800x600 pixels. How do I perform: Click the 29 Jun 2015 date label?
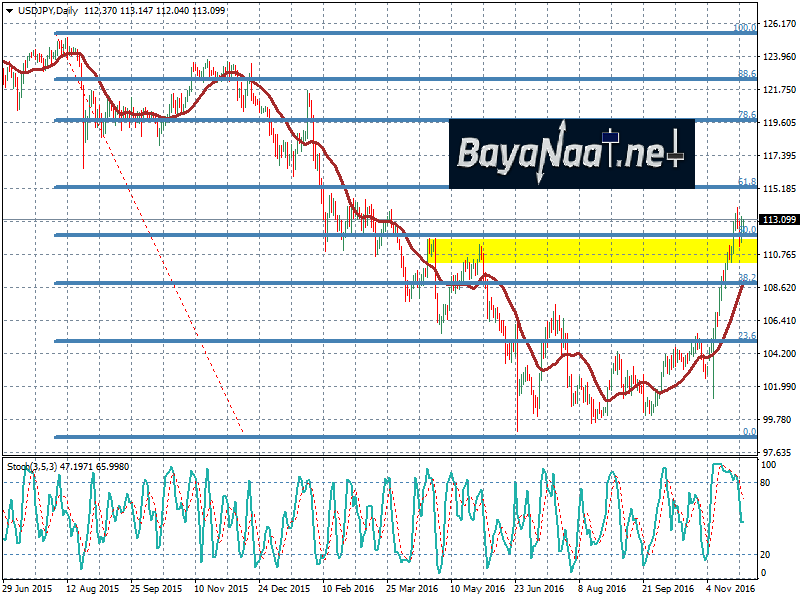[27, 590]
